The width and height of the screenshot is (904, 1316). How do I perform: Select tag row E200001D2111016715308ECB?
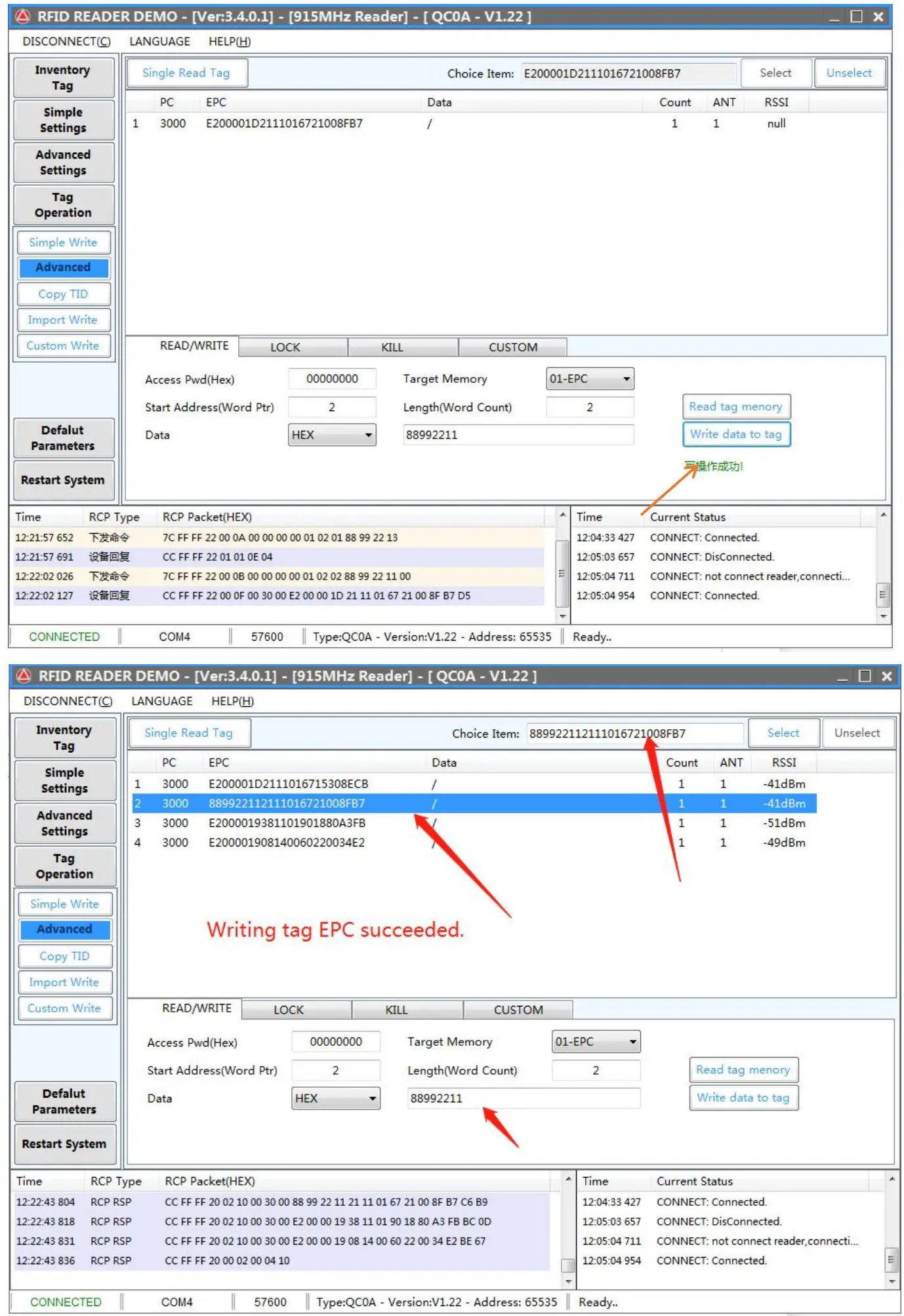click(474, 784)
